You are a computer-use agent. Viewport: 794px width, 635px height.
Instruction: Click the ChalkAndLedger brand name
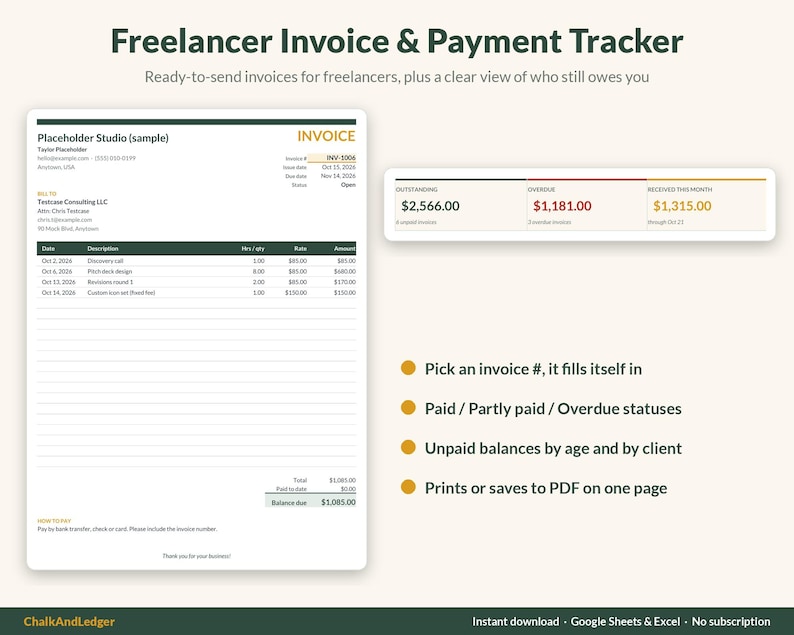[69, 622]
